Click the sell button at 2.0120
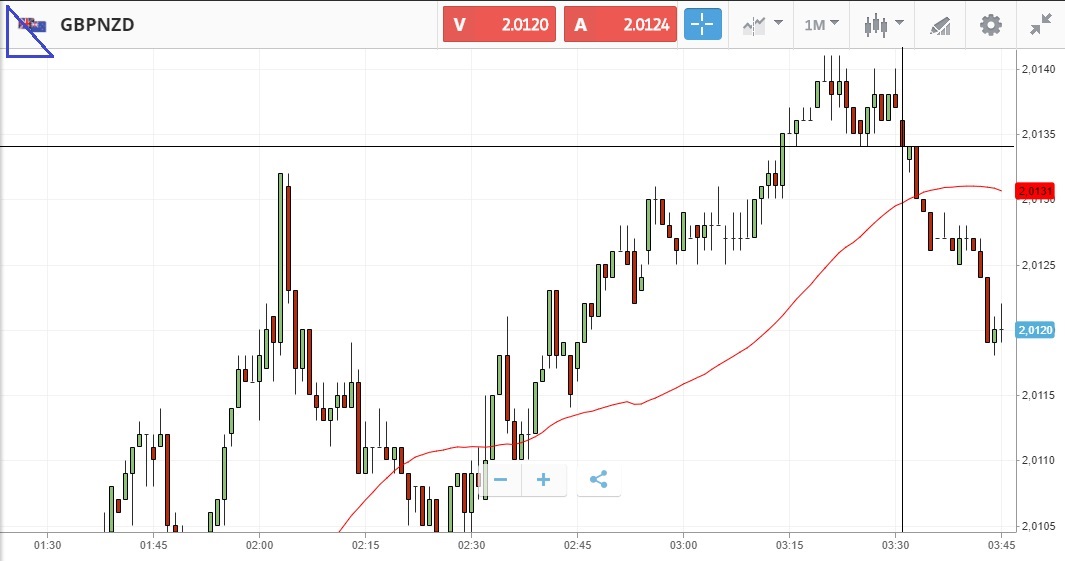This screenshot has width=1065, height=561. coord(501,25)
